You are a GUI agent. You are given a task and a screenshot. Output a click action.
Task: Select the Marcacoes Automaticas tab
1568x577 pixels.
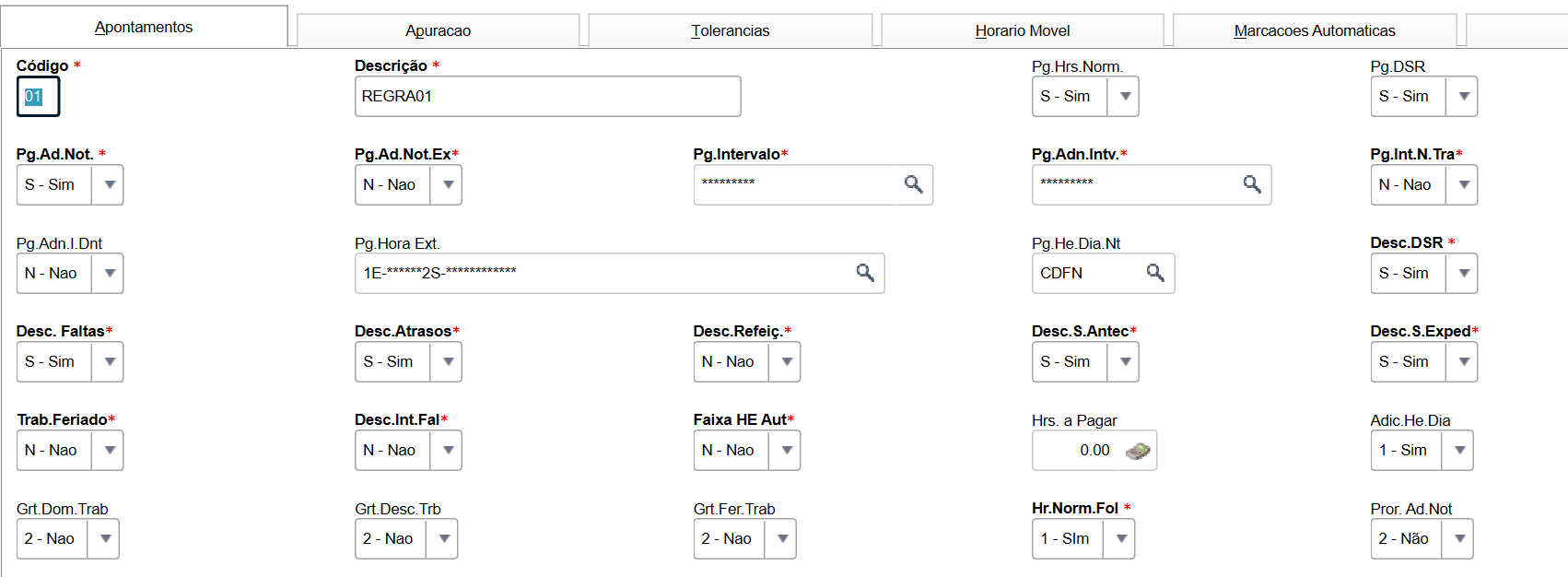(1315, 30)
